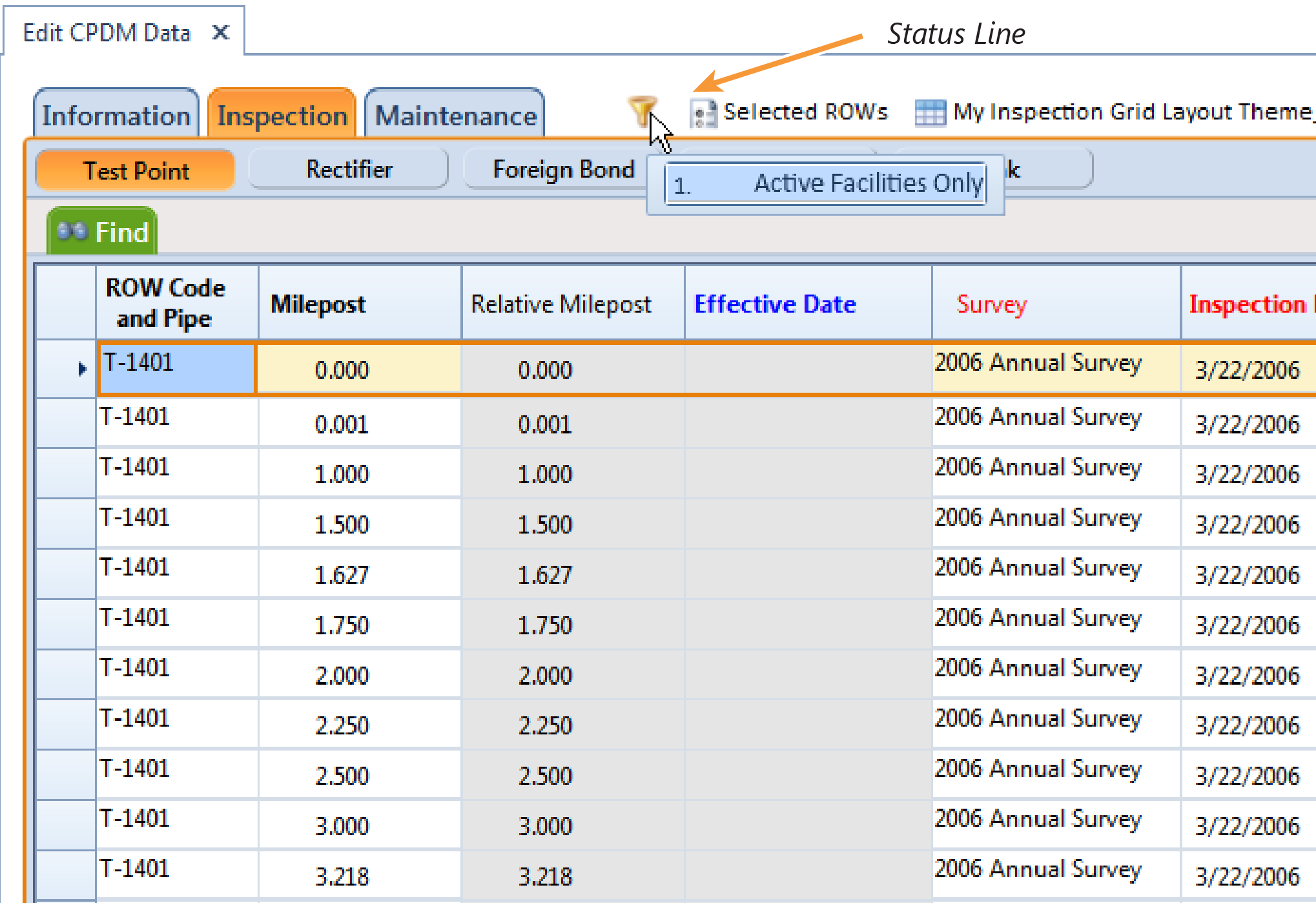Click Milepost cell 3.000

pos(360,825)
